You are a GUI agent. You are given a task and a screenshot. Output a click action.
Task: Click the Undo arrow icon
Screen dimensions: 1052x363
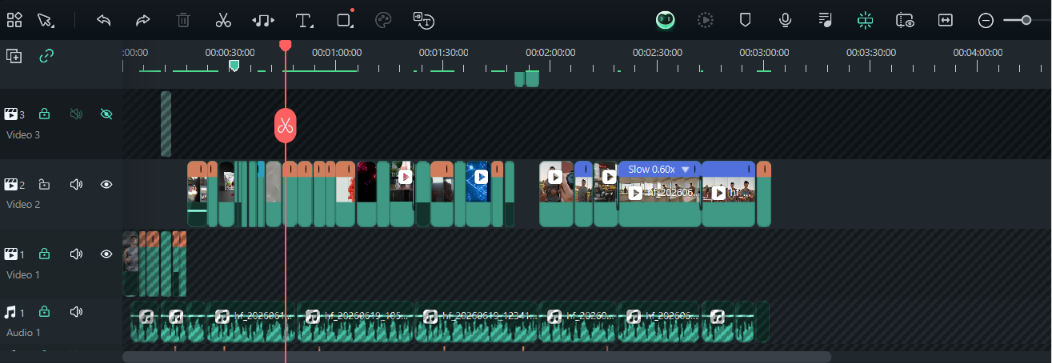click(x=103, y=20)
